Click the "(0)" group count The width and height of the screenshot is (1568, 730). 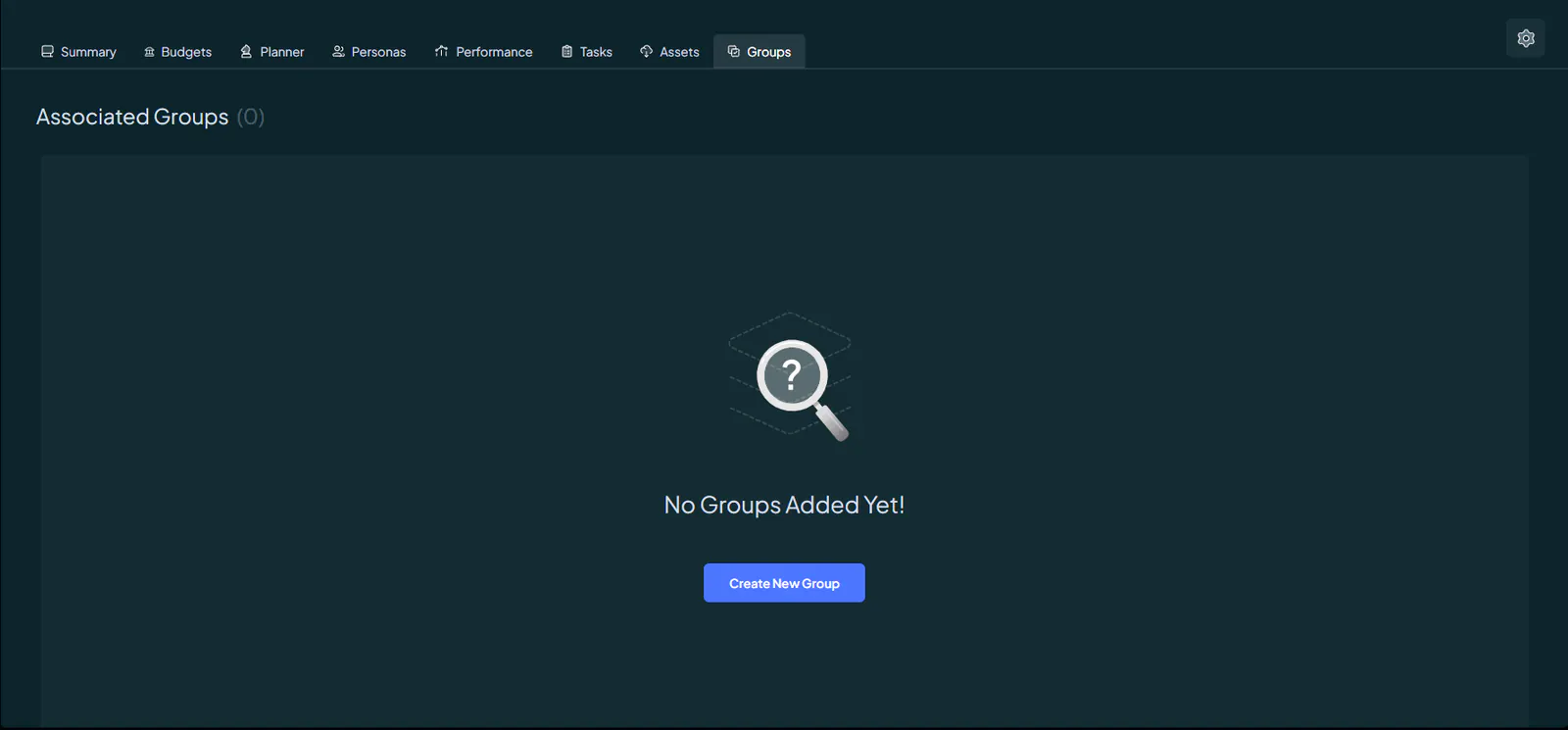click(x=251, y=117)
